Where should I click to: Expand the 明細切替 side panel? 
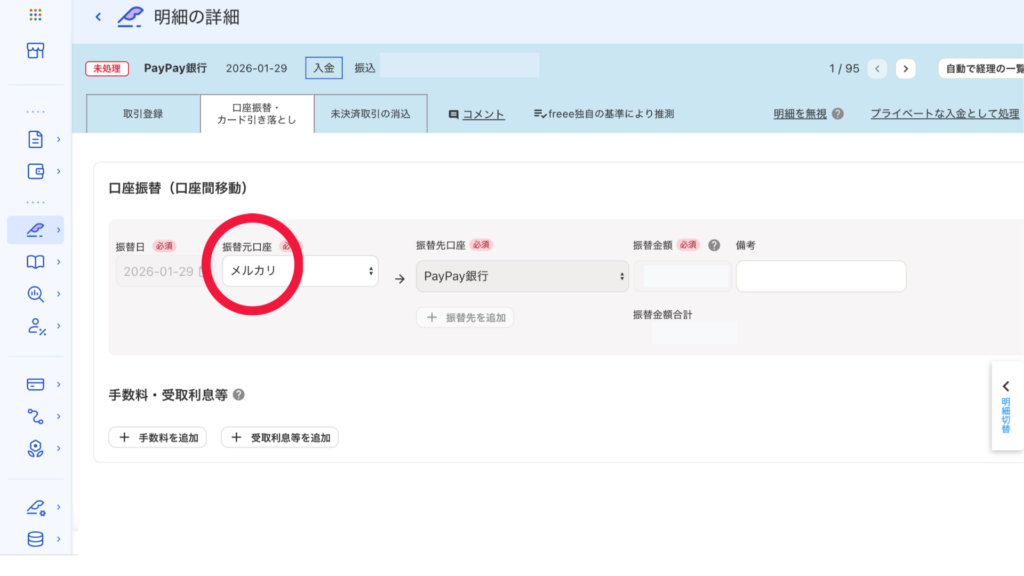coord(1006,406)
